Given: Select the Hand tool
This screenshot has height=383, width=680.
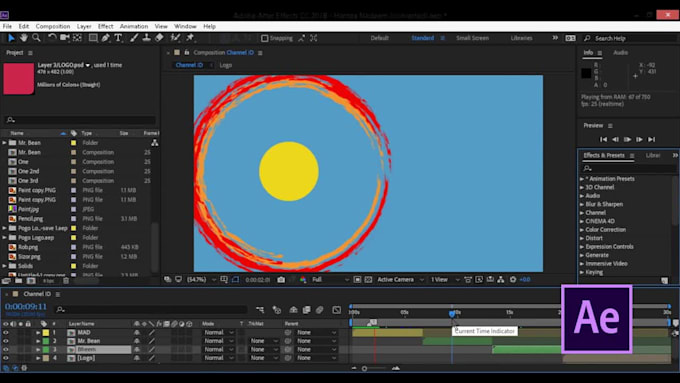Looking at the screenshot, I should [24, 38].
